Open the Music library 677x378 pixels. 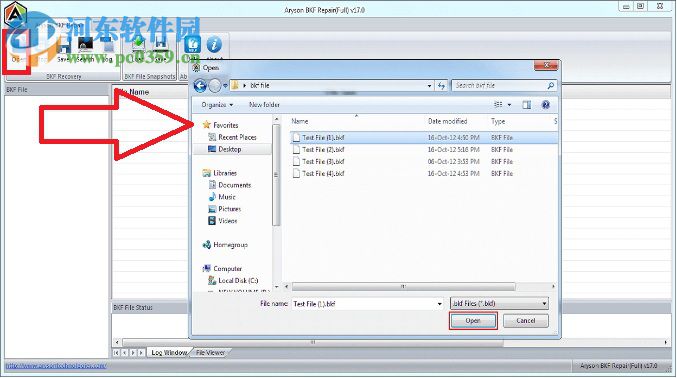(x=222, y=197)
